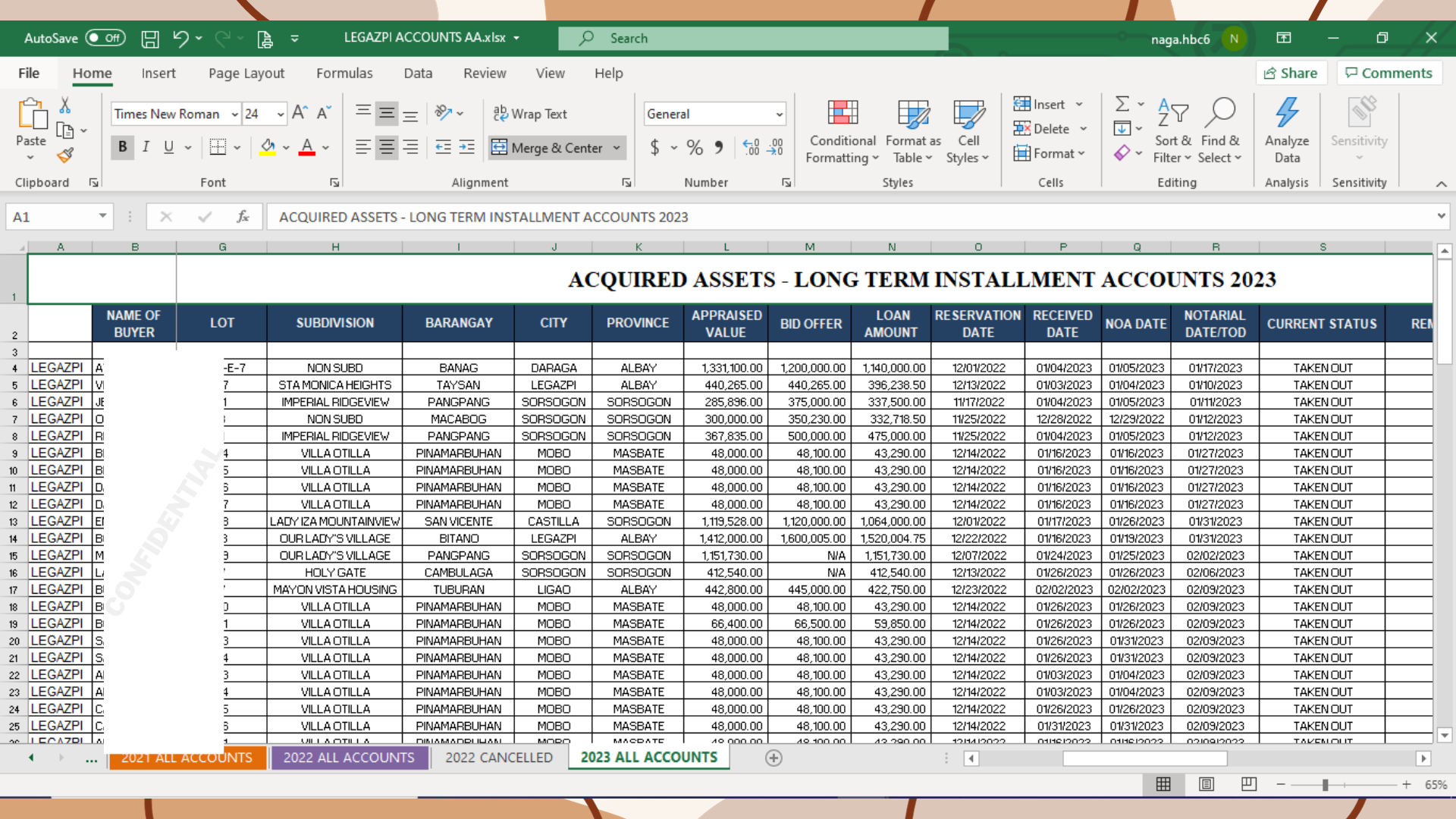This screenshot has height=819, width=1456.
Task: Apply Percent Style format
Action: 695,147
